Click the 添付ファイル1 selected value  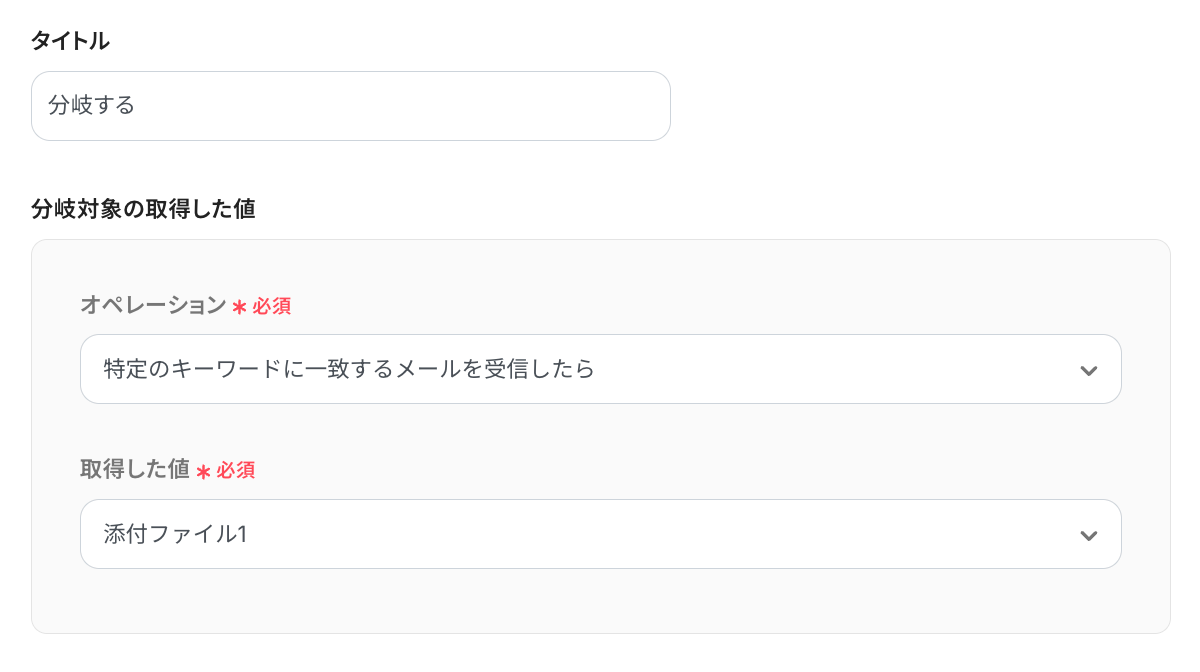[x=175, y=534]
